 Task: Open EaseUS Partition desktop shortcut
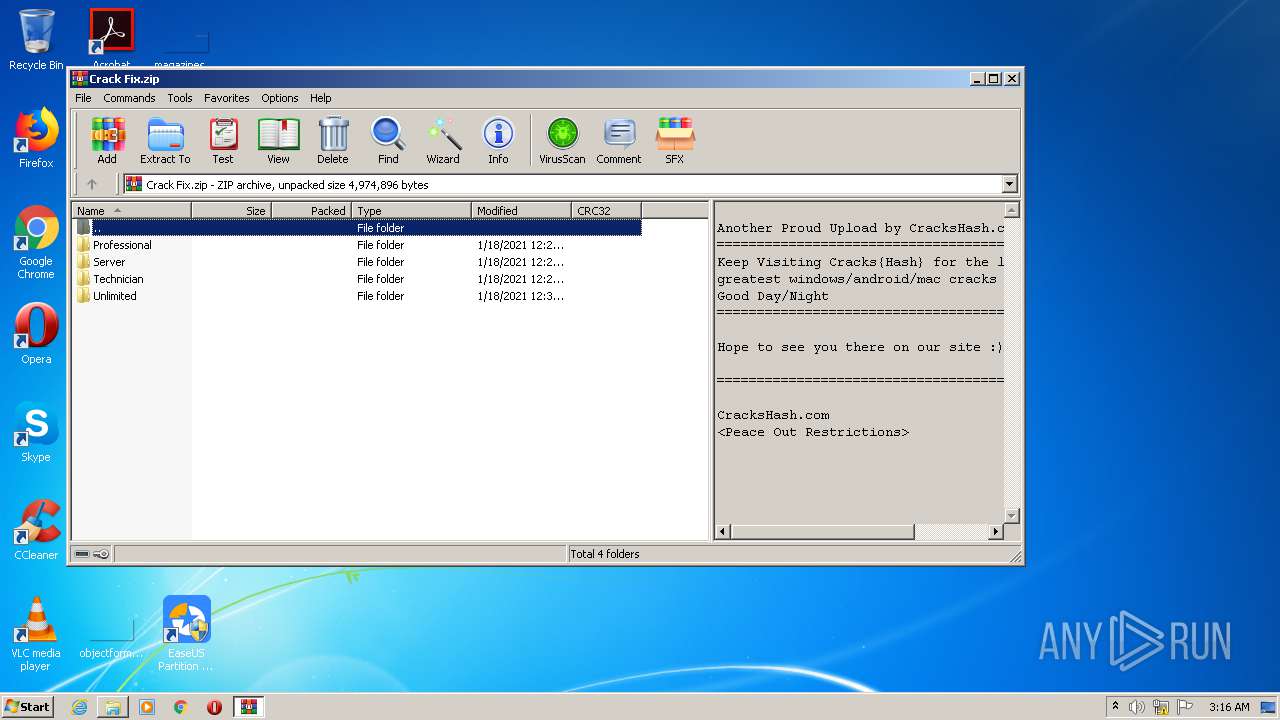[x=186, y=634]
